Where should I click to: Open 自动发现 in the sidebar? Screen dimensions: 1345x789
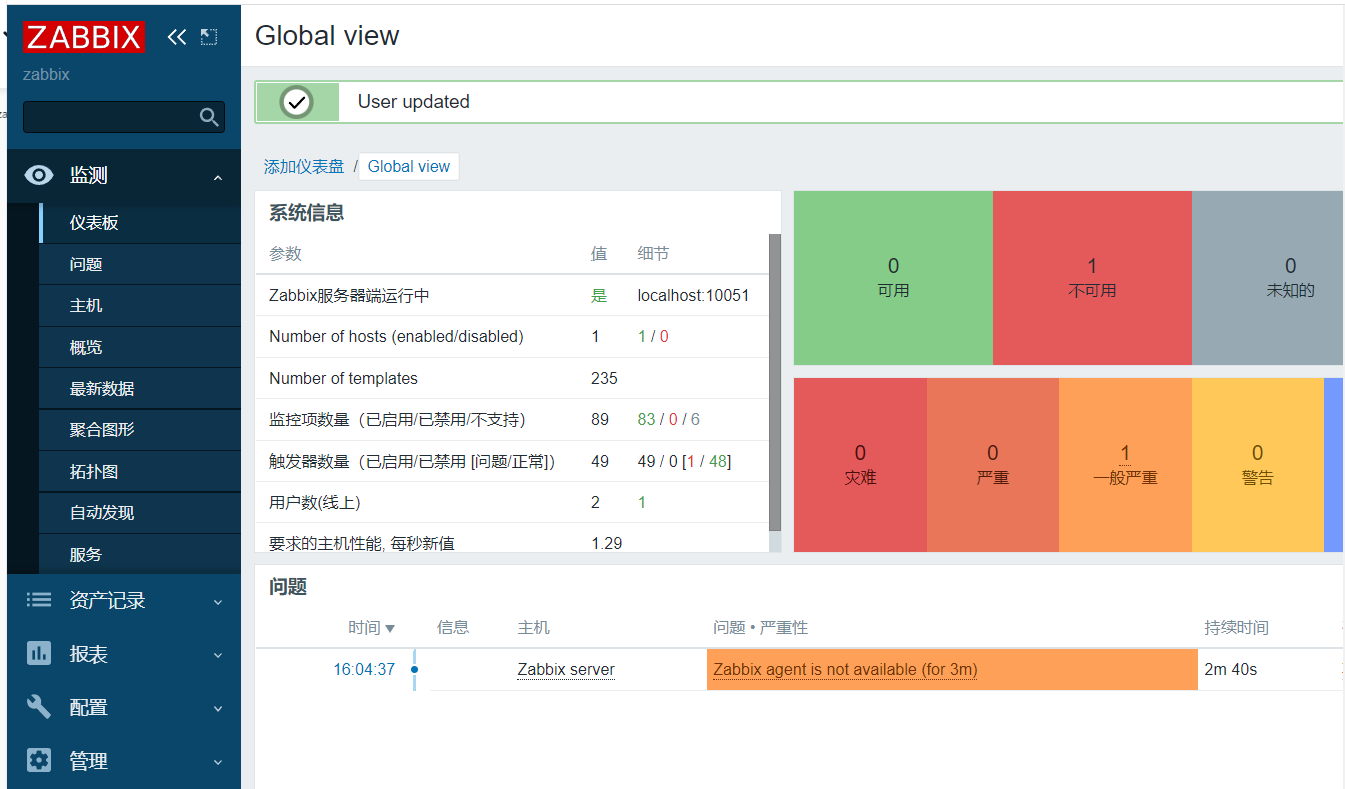pos(140,513)
